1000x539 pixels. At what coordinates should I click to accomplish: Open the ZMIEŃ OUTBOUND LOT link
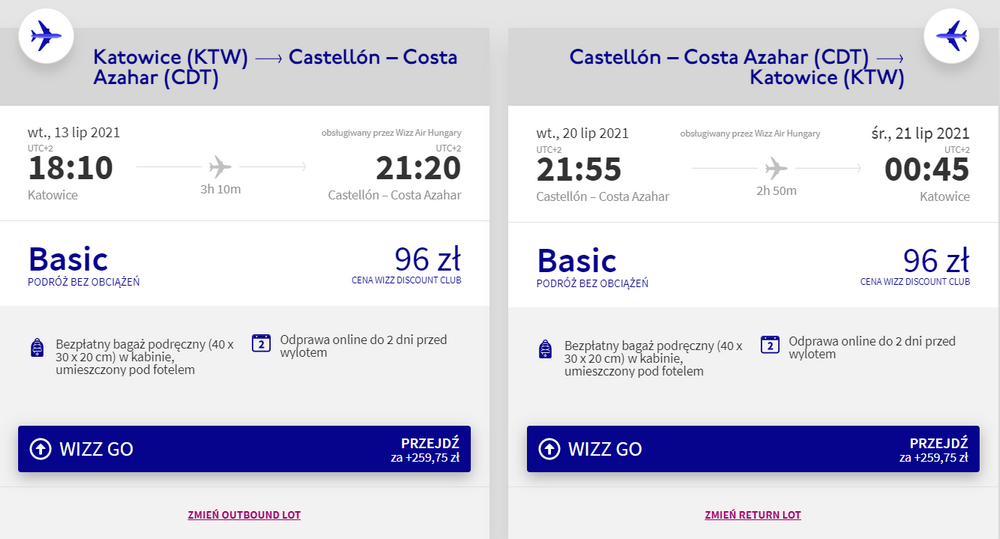pos(244,515)
